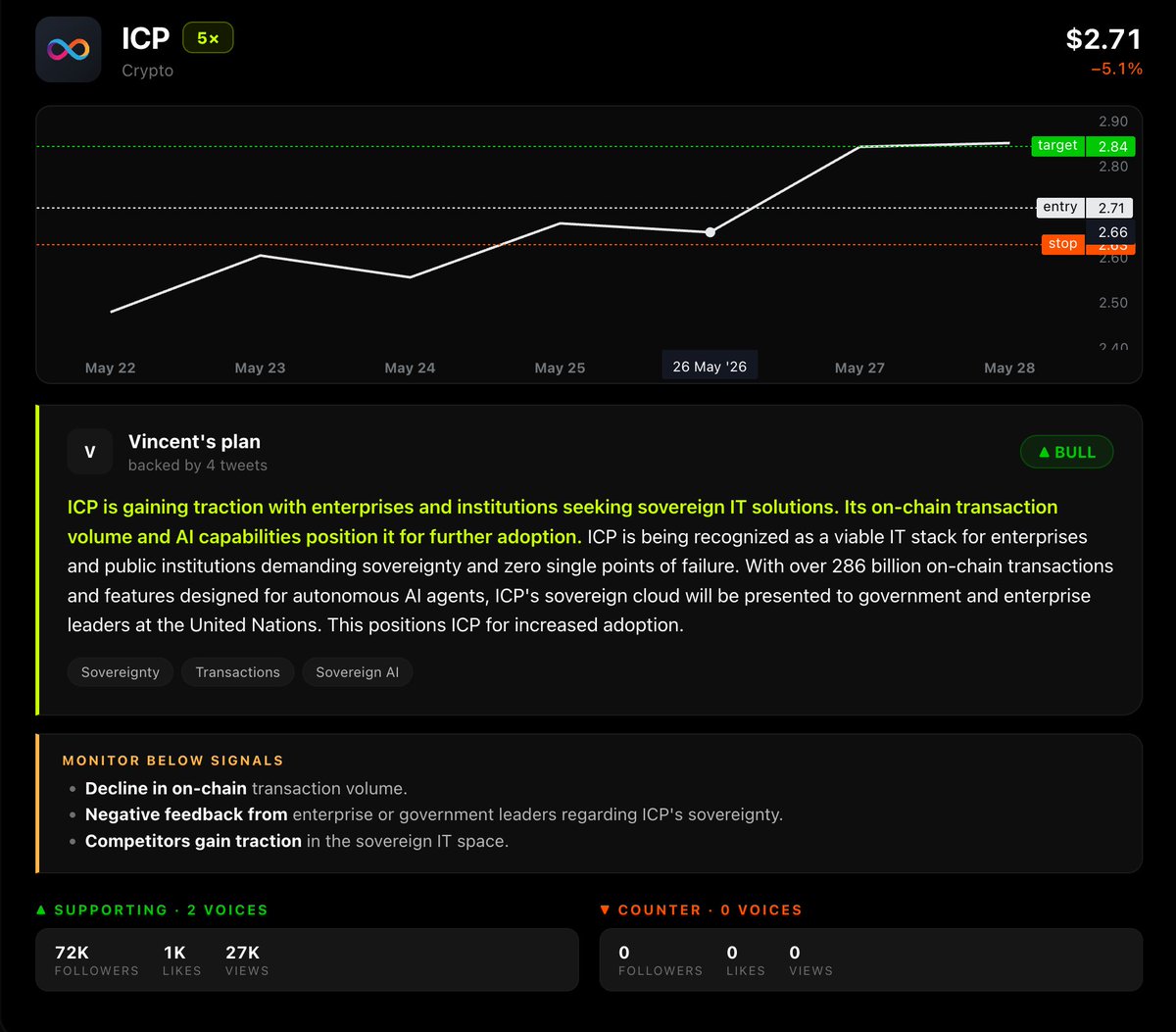
Task: Click the 72K followers stat
Action: pos(96,960)
